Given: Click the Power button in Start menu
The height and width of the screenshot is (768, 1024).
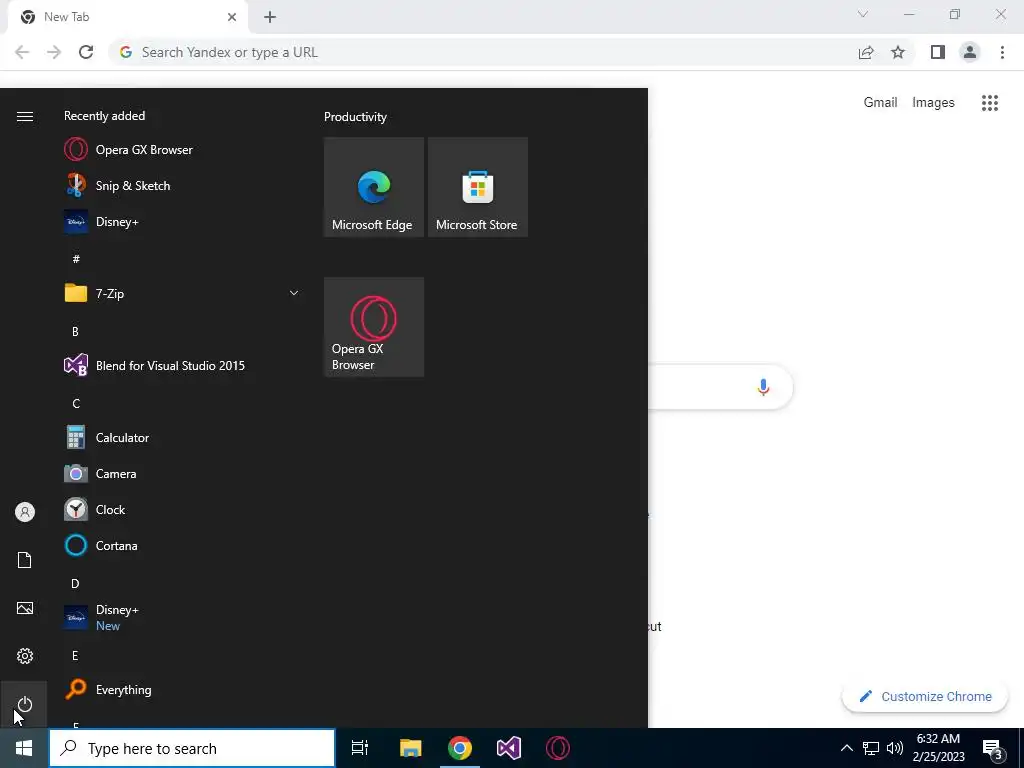Looking at the screenshot, I should coord(25,704).
